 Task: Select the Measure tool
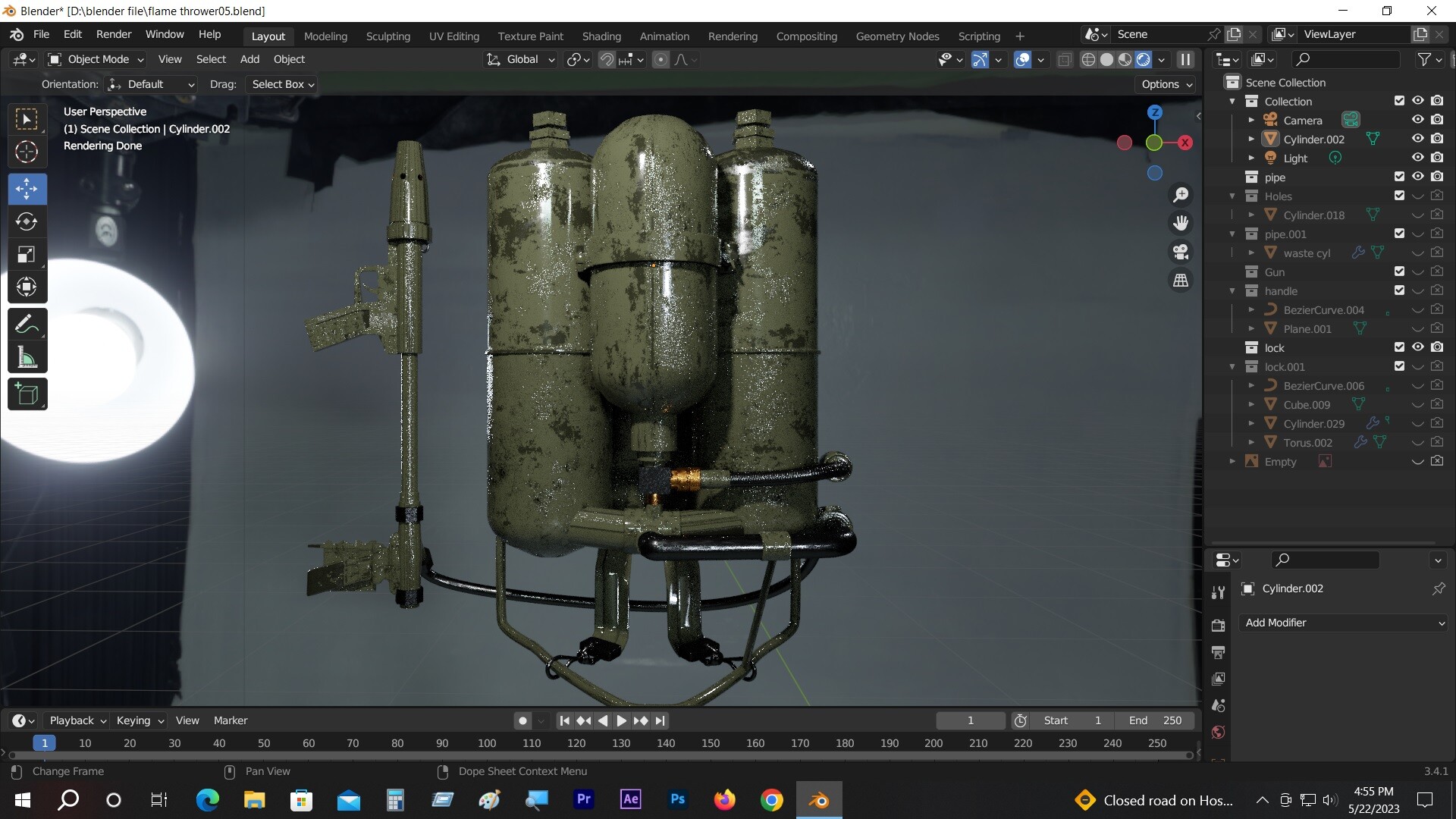27,356
